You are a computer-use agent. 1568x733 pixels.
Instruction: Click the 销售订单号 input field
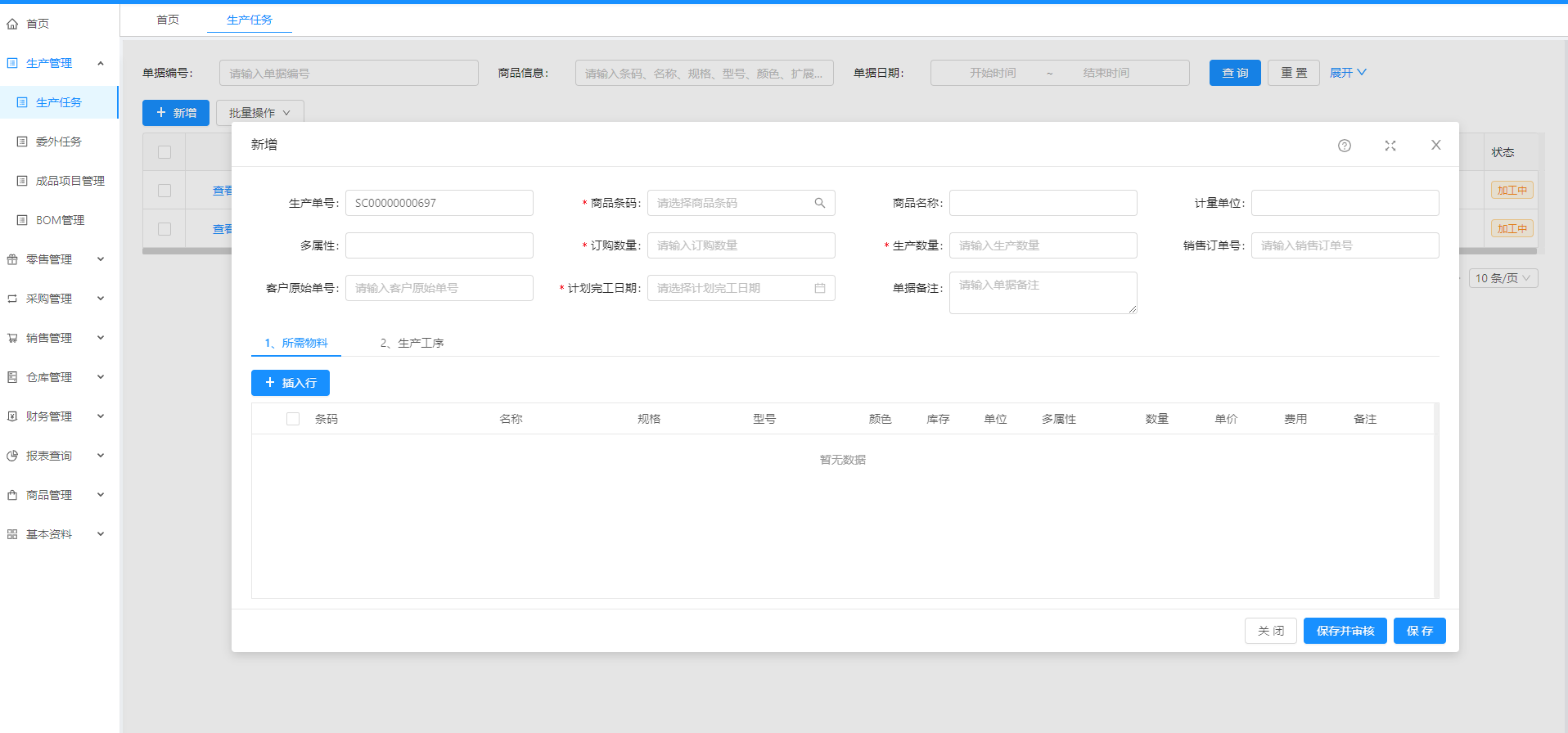pos(1345,245)
